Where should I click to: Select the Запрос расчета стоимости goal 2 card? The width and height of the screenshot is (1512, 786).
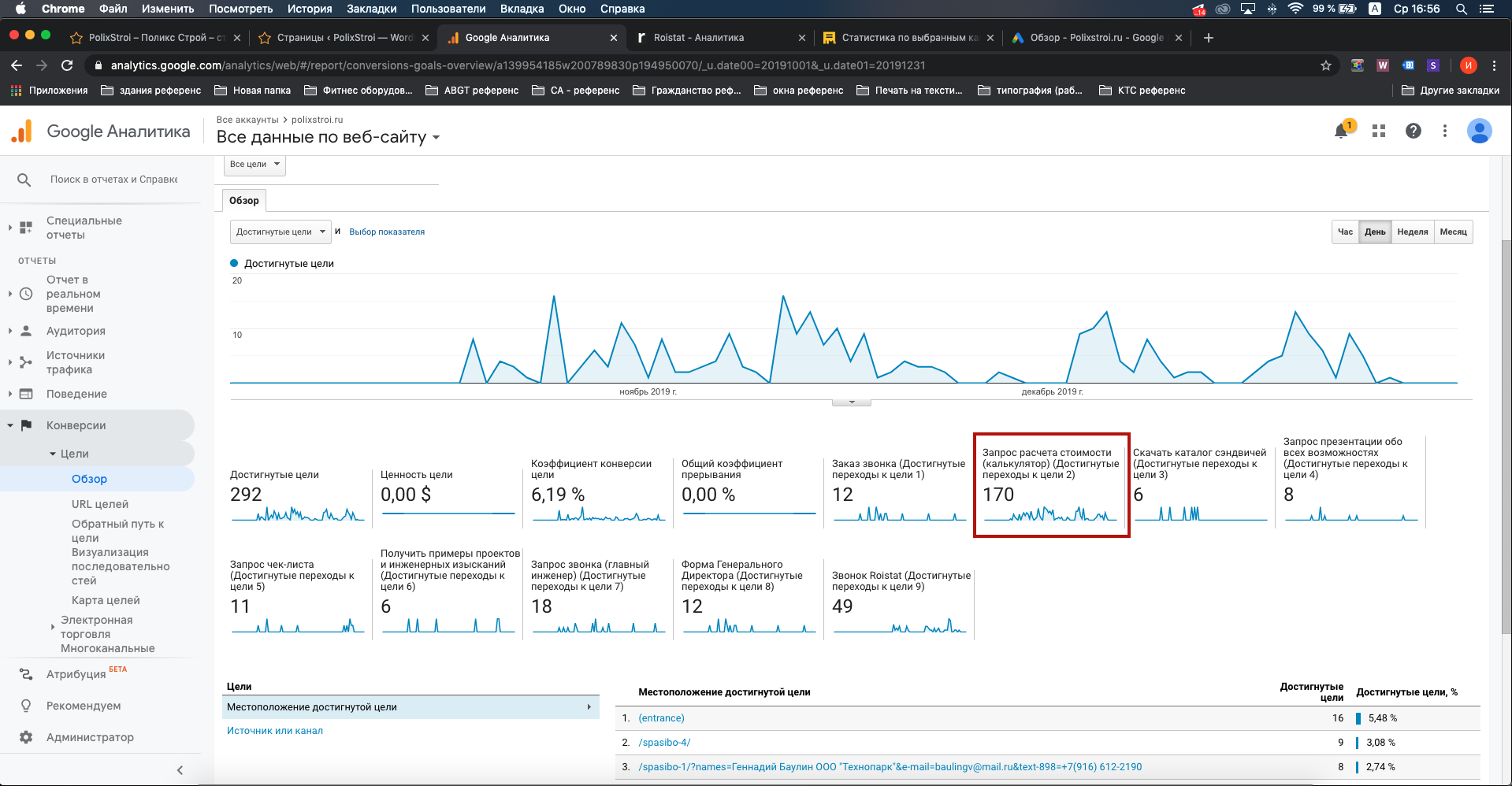point(1051,485)
